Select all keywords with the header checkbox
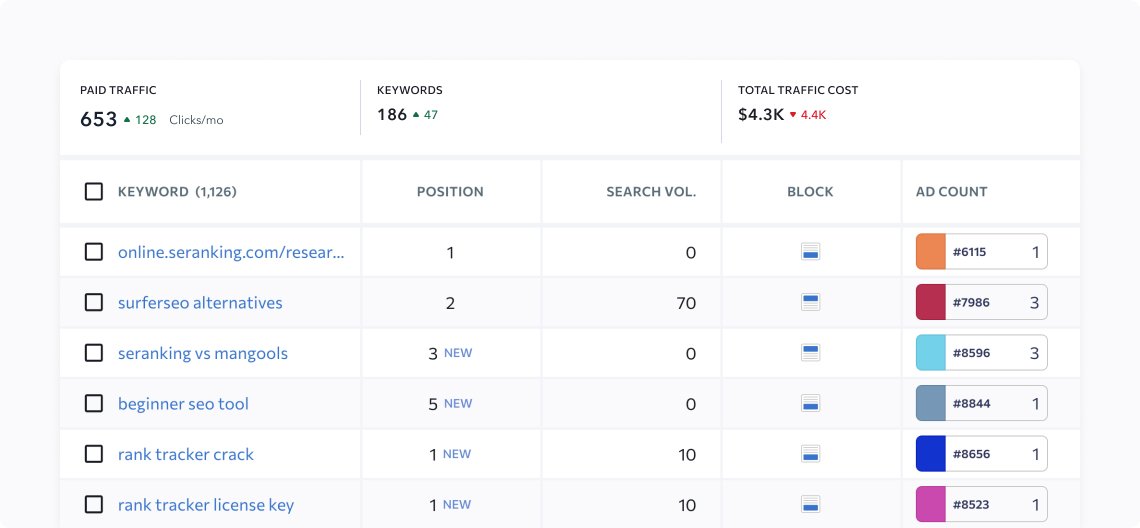 (x=94, y=191)
